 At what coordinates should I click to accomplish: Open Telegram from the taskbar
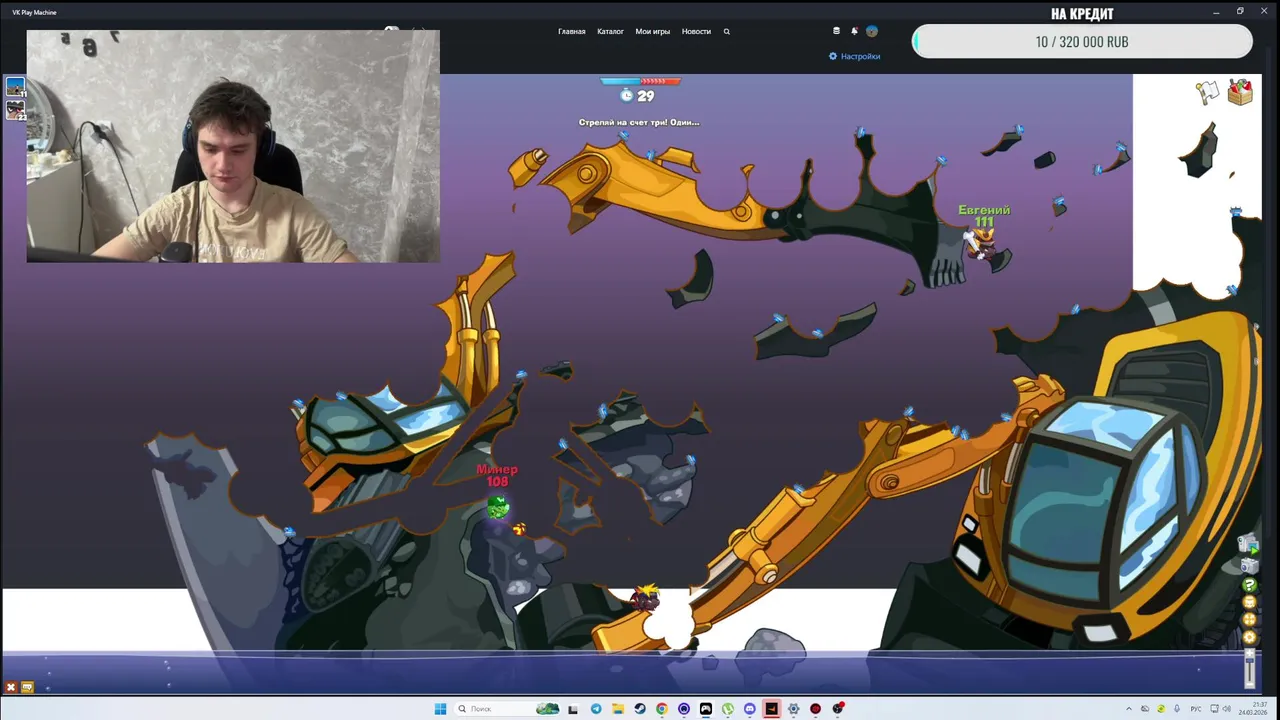click(x=596, y=709)
